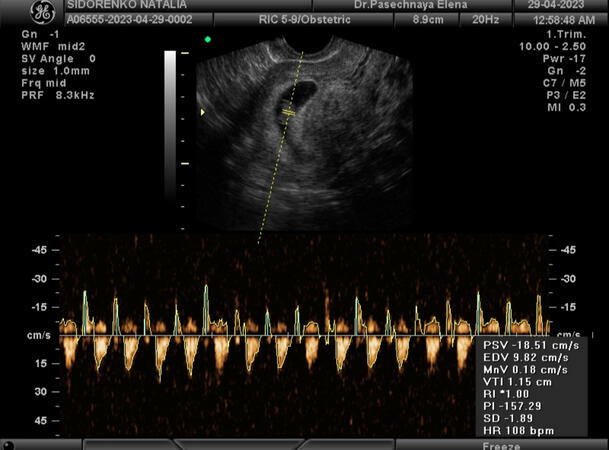Viewport: 609px width, 450px height.
Task: Click the frequency range 10.00 - 2.50
Action: (x=552, y=47)
